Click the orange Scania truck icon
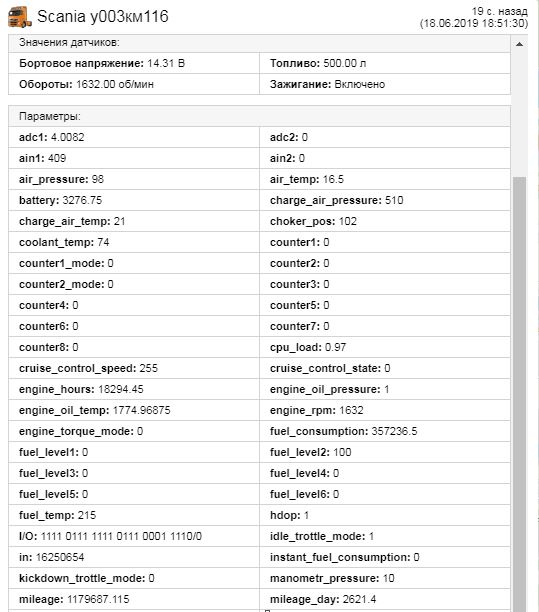The height and width of the screenshot is (612, 539). tap(20, 18)
